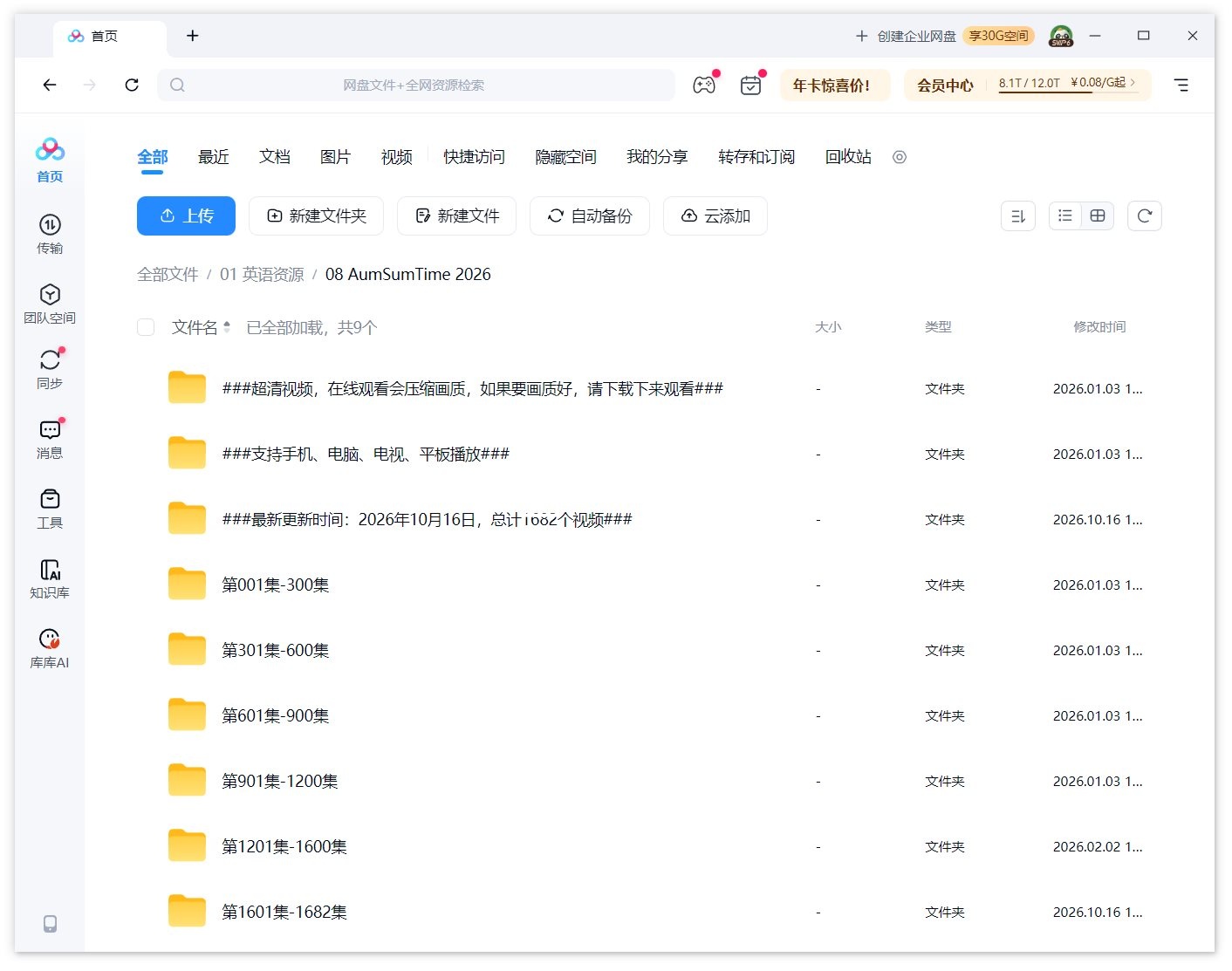Go back with the back arrow
This screenshot has width=1232, height=971.
coord(50,85)
